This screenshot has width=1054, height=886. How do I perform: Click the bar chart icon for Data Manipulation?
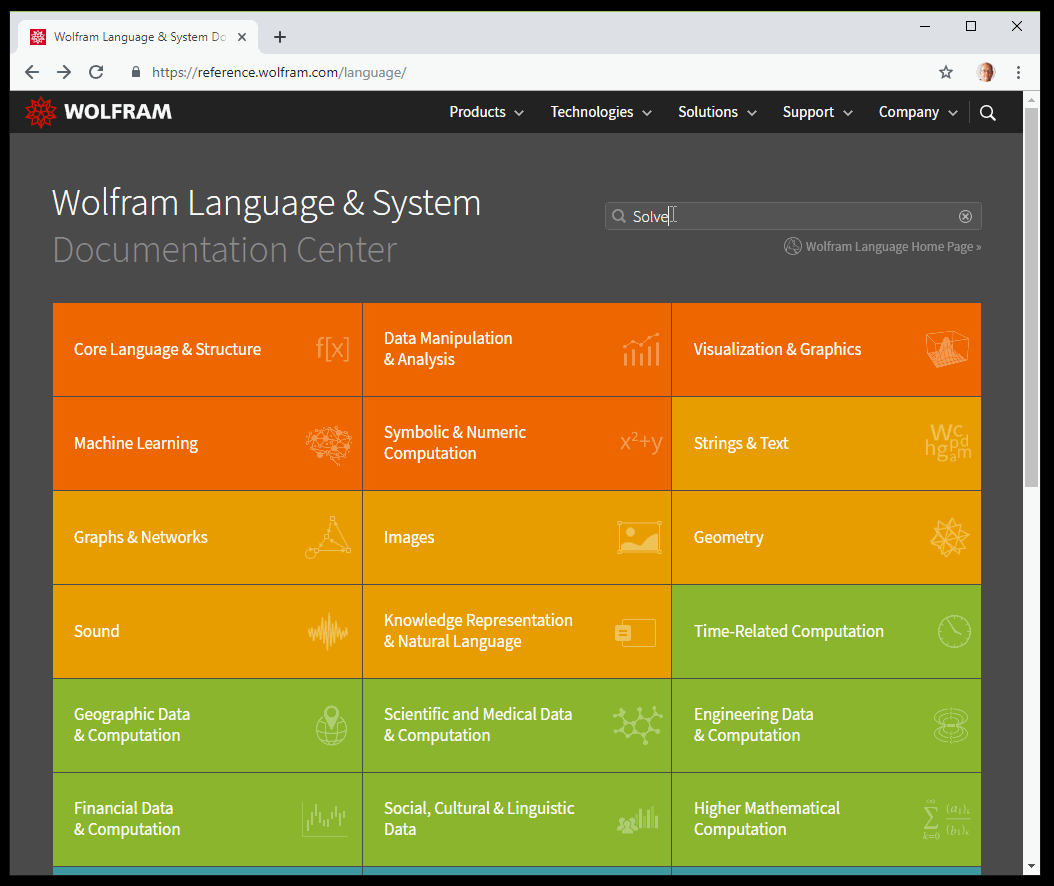[641, 350]
